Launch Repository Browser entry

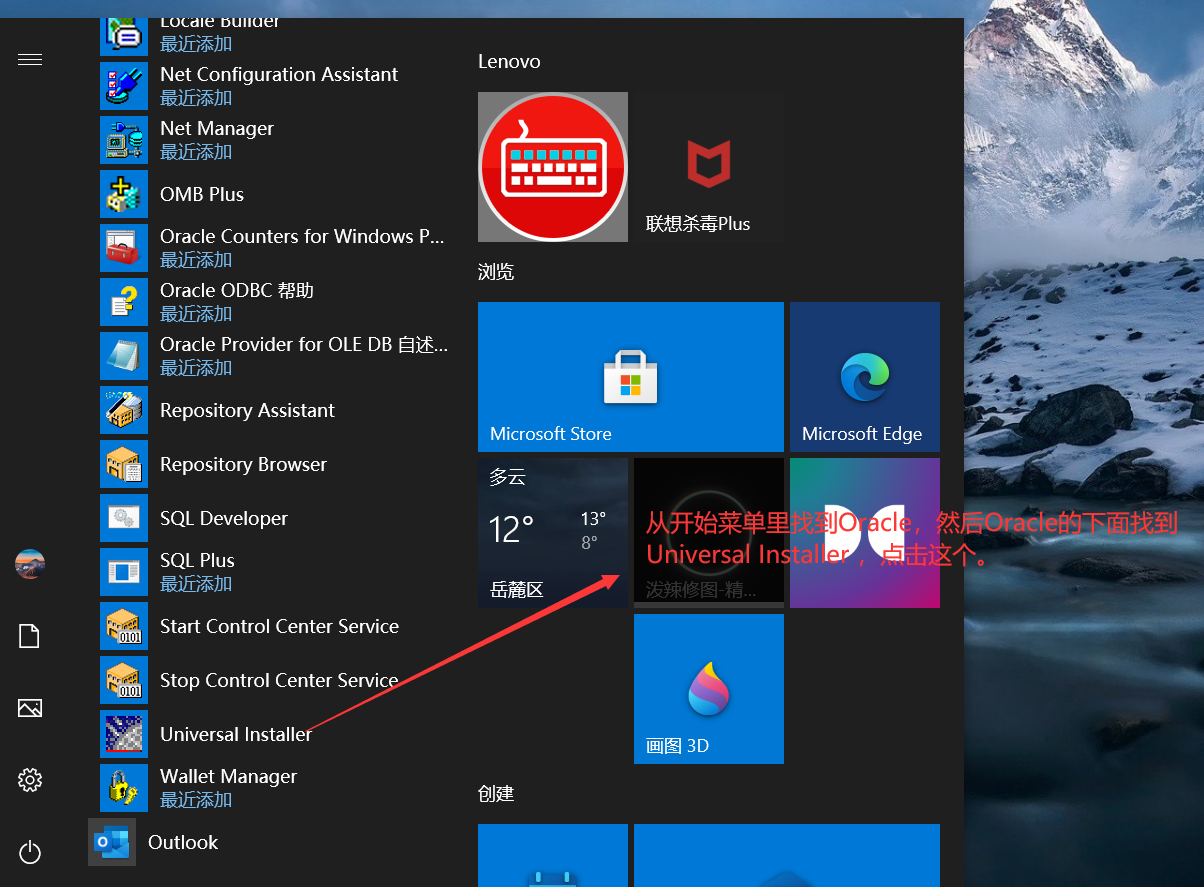click(x=276, y=464)
